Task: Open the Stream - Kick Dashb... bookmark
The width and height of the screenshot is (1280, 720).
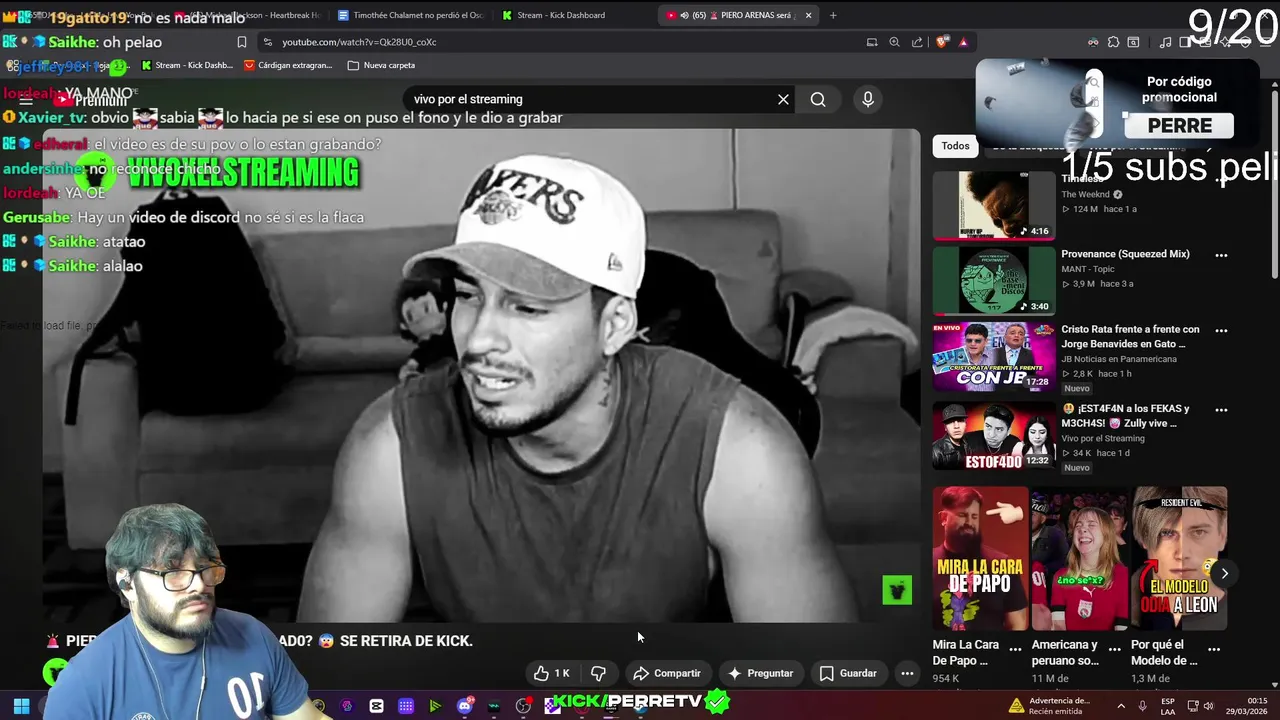Action: coord(187,65)
